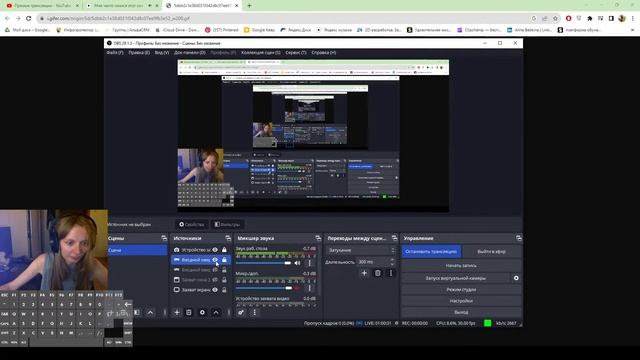
Task: Hide the screen capture source eye icon
Action: pyautogui.click(x=215, y=290)
